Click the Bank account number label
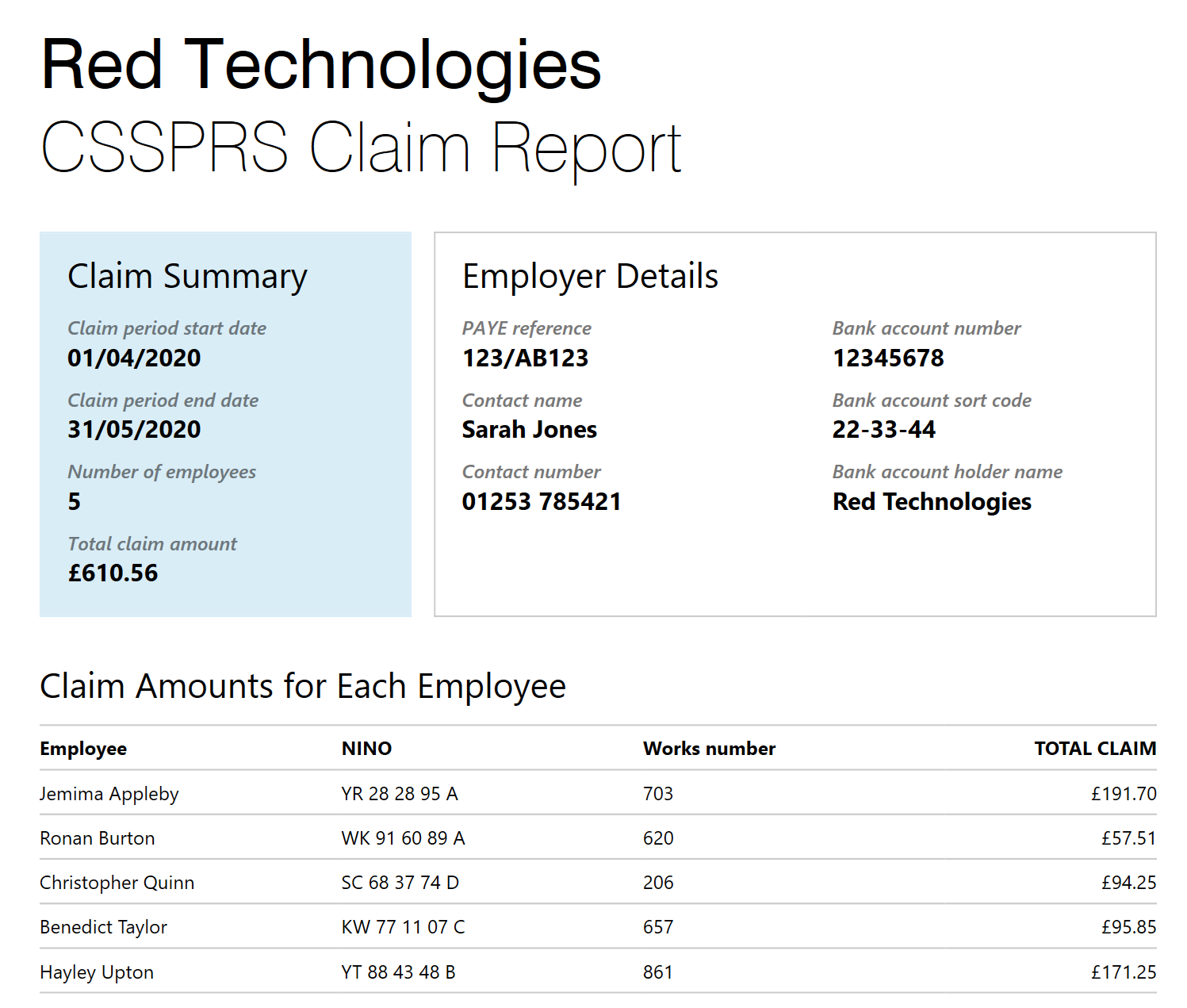Screen dimensions: 1187x1008 pyautogui.click(x=927, y=328)
